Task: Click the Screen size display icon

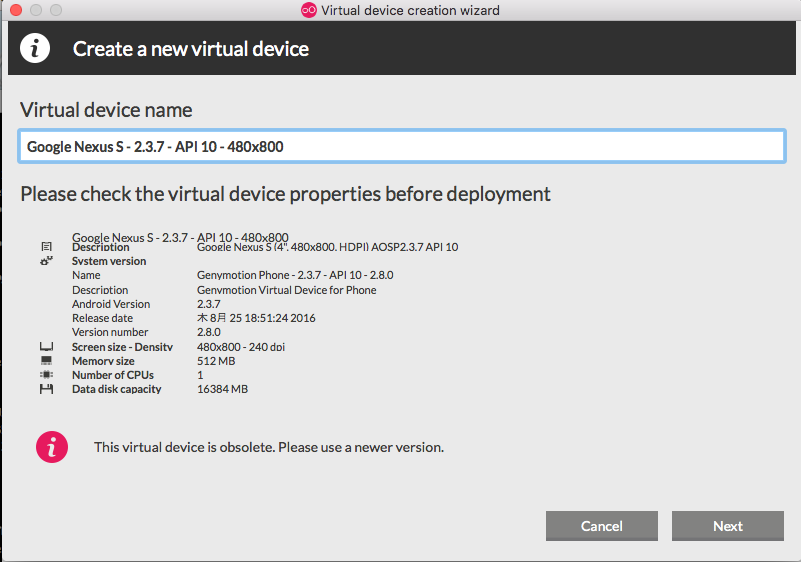Action: tap(46, 347)
